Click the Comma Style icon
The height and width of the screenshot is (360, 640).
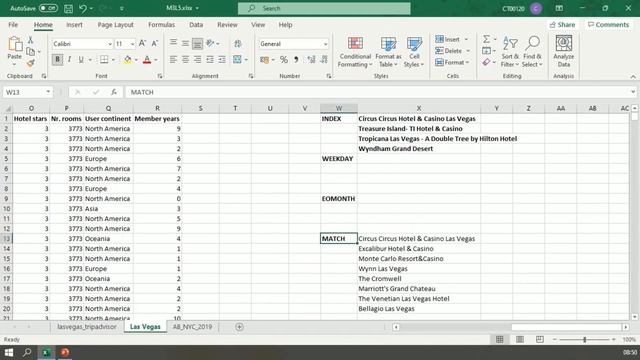coord(296,60)
